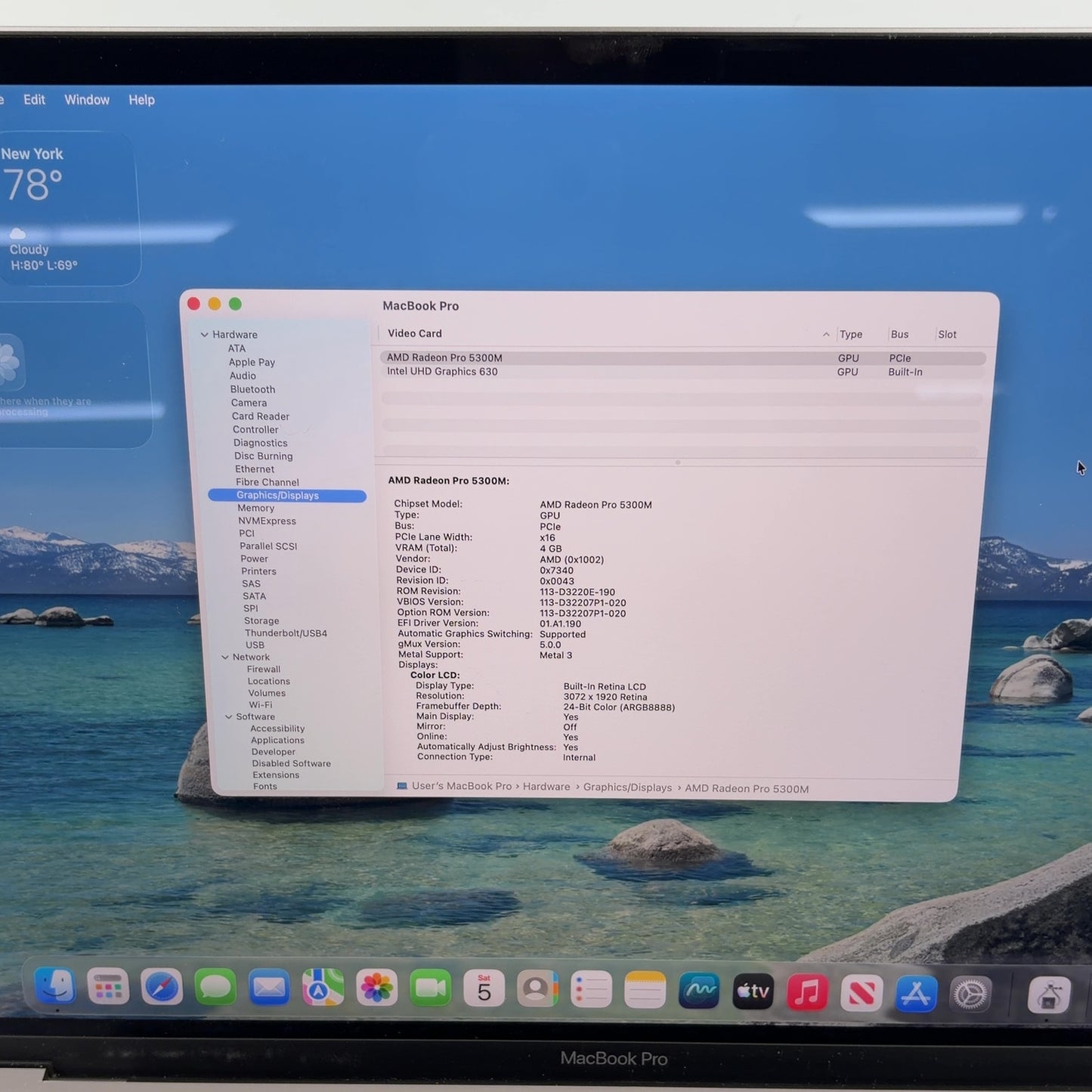Viewport: 1092px width, 1092px height.
Task: Launch Music from the Dock
Action: pos(807,992)
